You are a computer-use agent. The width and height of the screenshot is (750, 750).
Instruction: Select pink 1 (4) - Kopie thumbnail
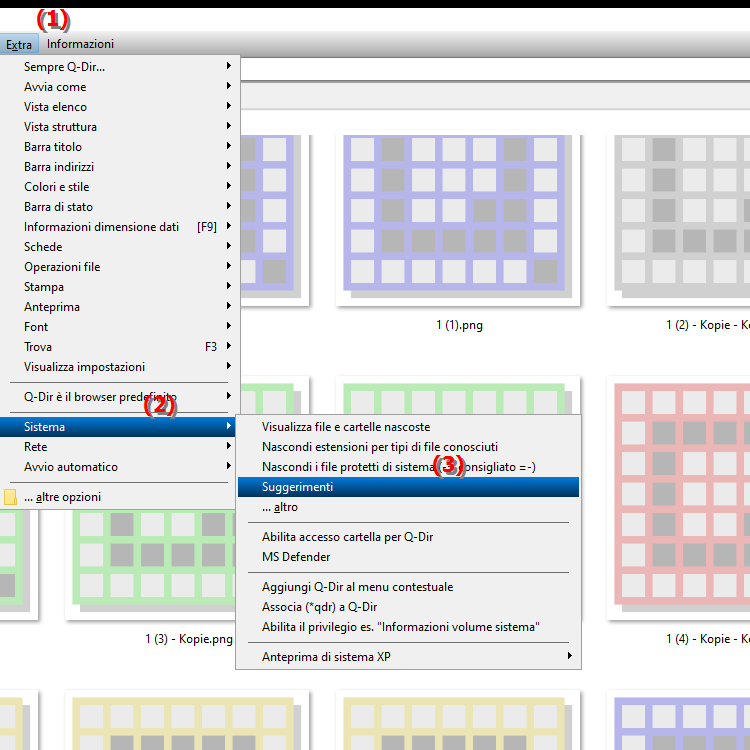(679, 497)
